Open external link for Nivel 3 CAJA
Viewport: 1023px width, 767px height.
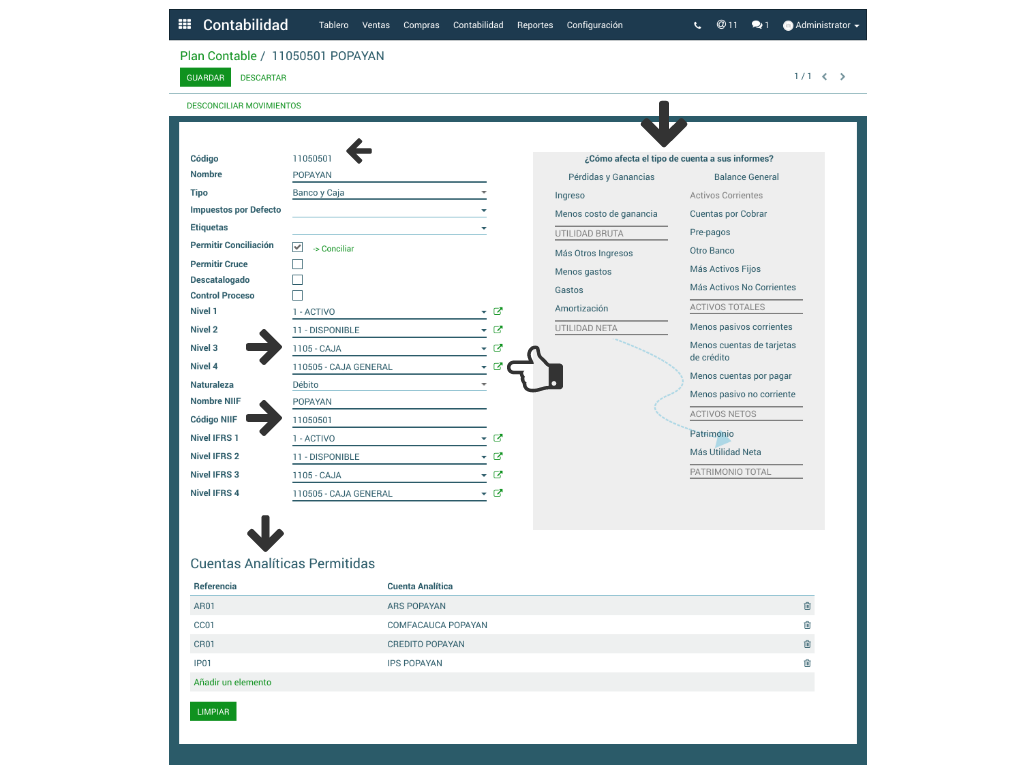(x=498, y=348)
